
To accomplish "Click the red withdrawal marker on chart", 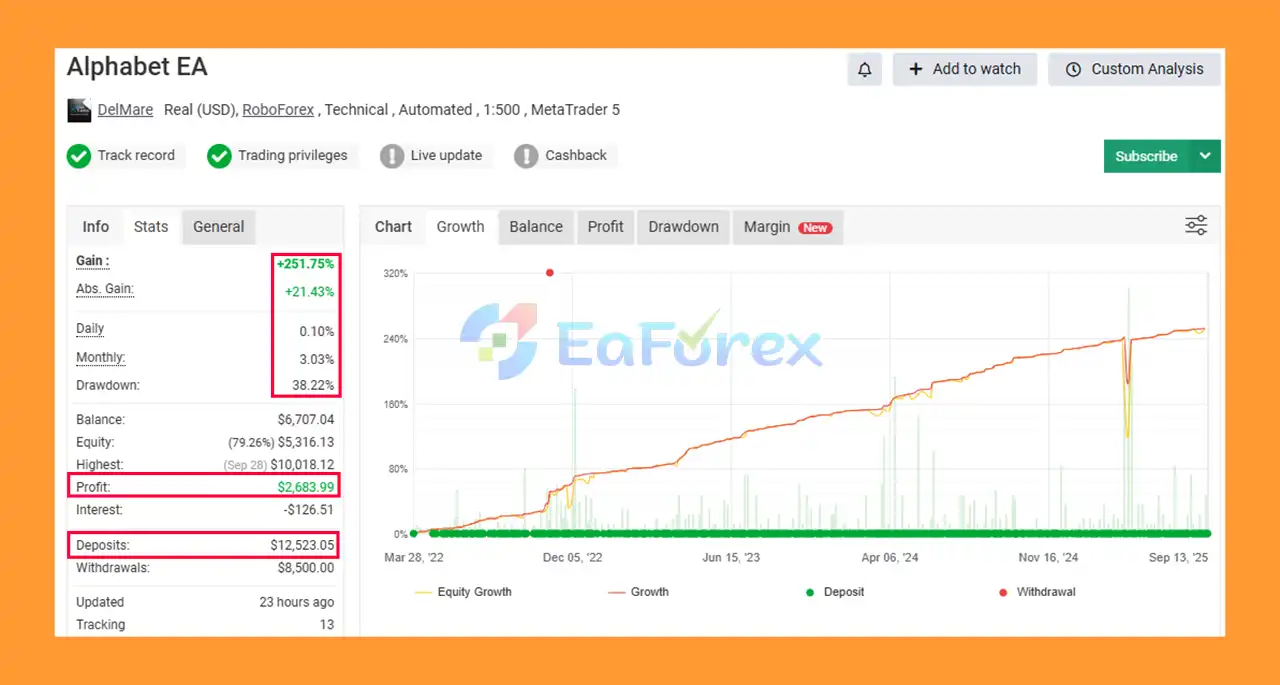I will [549, 272].
